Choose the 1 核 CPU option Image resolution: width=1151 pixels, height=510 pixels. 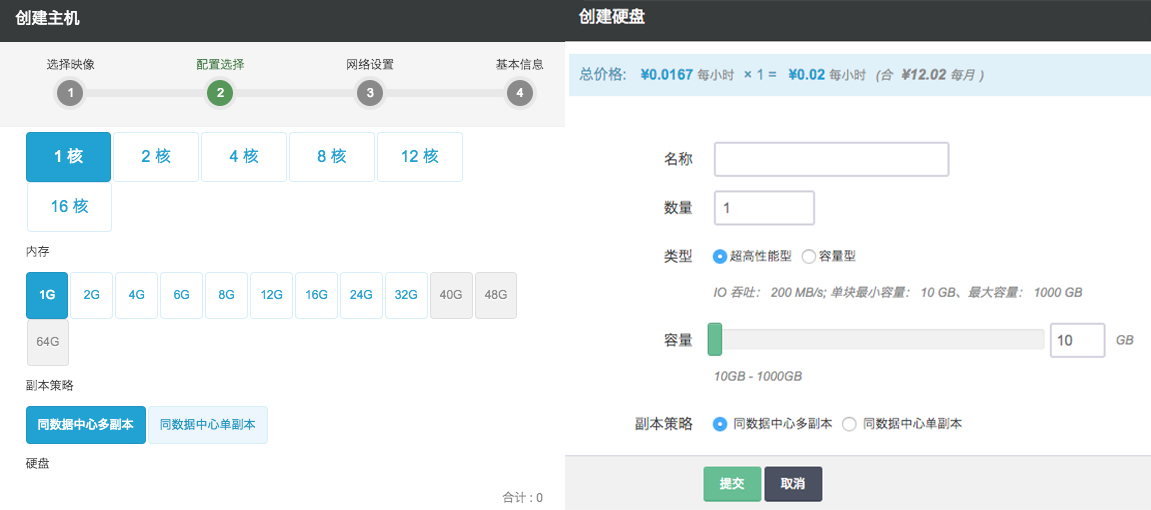pos(68,156)
